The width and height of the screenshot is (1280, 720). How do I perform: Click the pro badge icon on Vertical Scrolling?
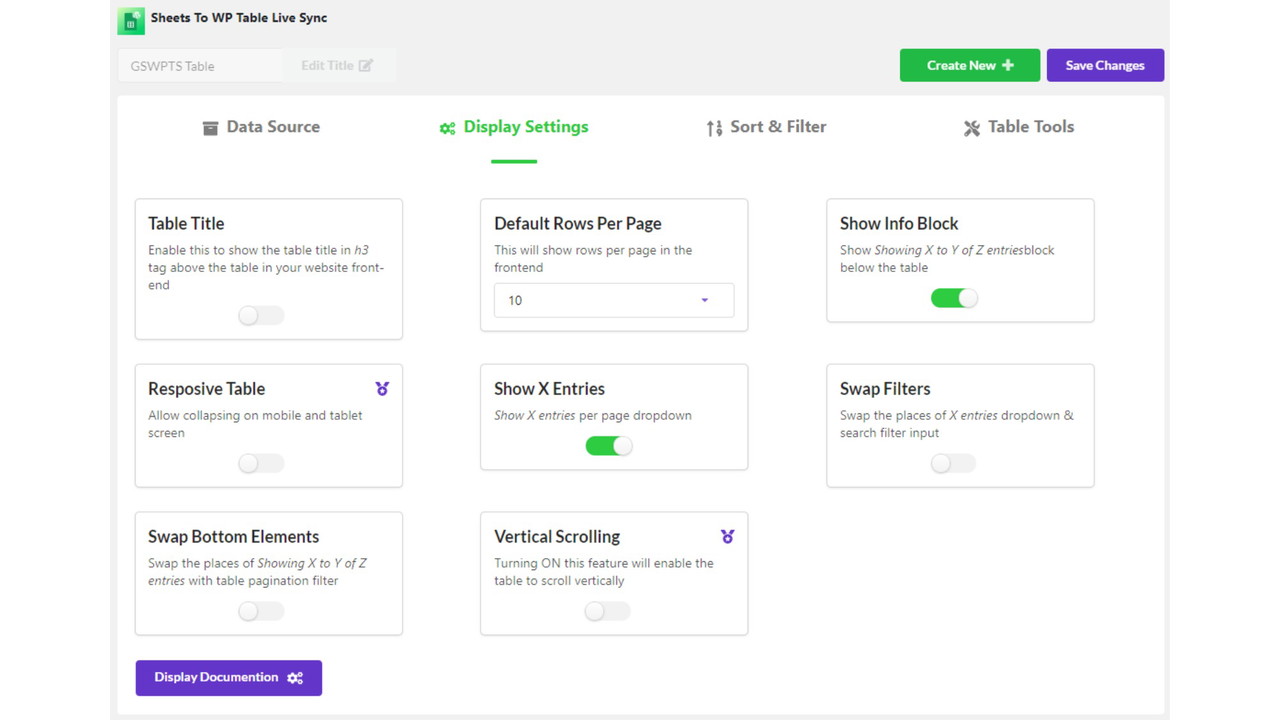click(727, 536)
